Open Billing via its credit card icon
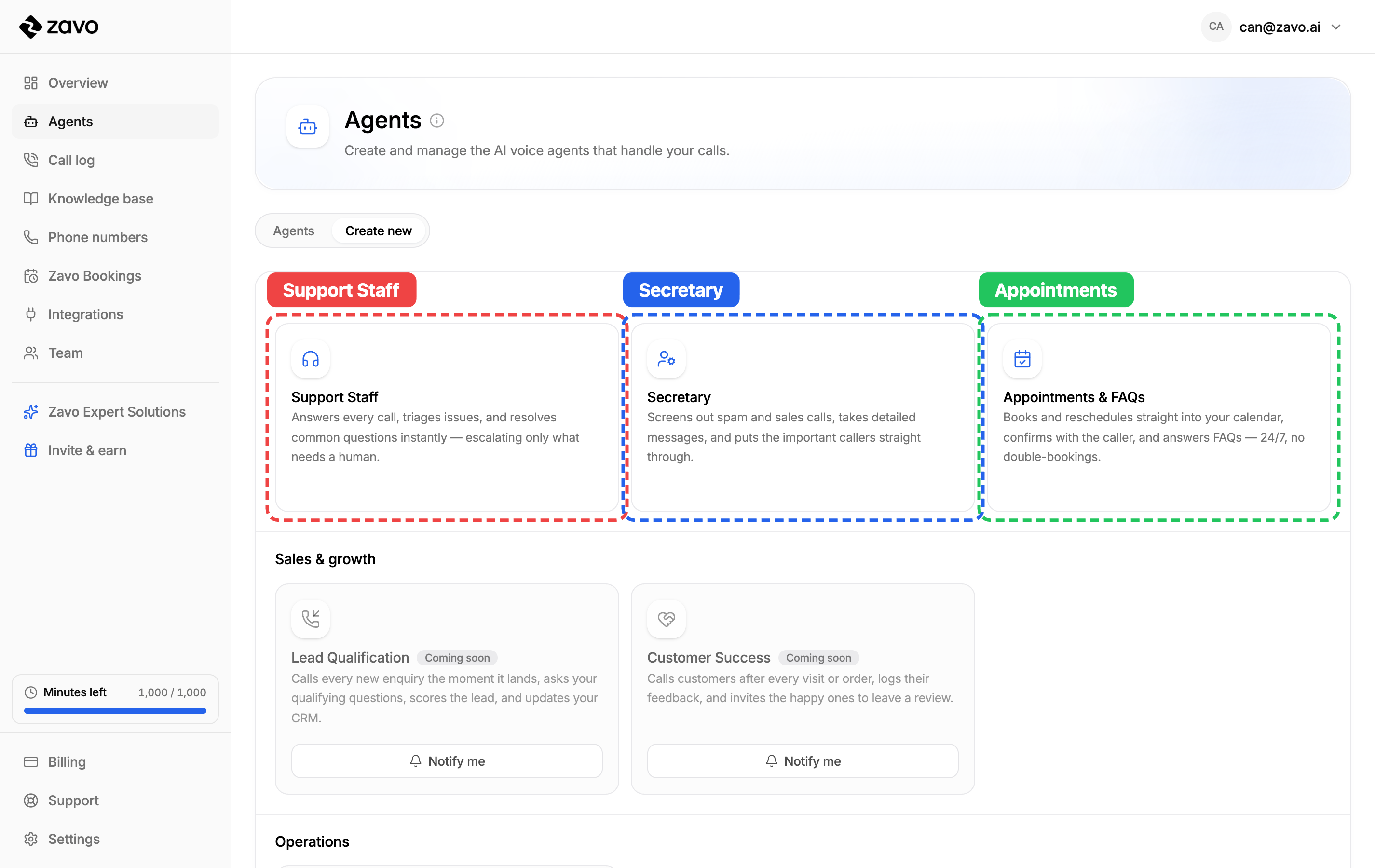 (31, 762)
